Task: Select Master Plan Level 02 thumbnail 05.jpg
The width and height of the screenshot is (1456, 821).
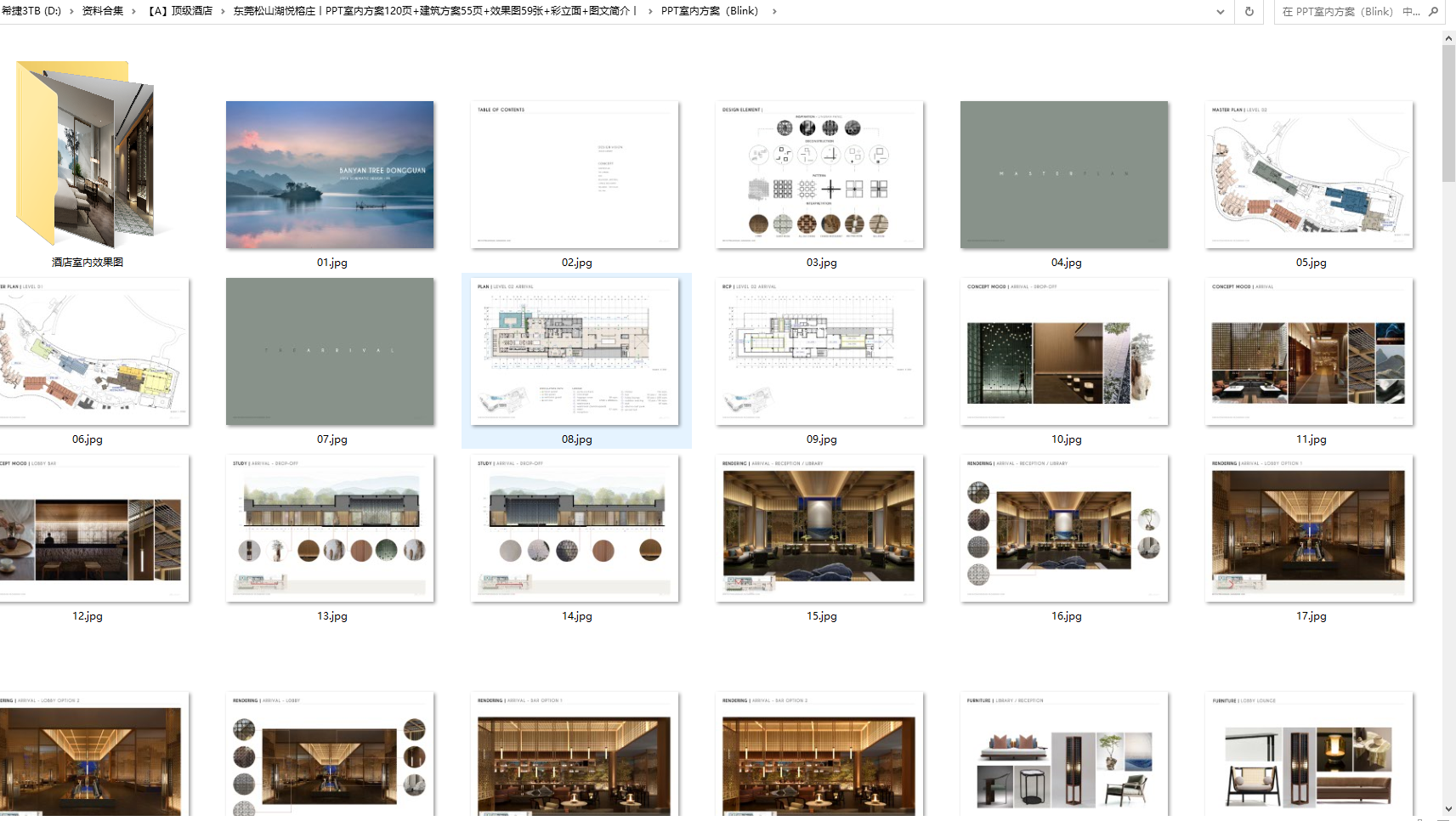Action: pyautogui.click(x=1309, y=174)
